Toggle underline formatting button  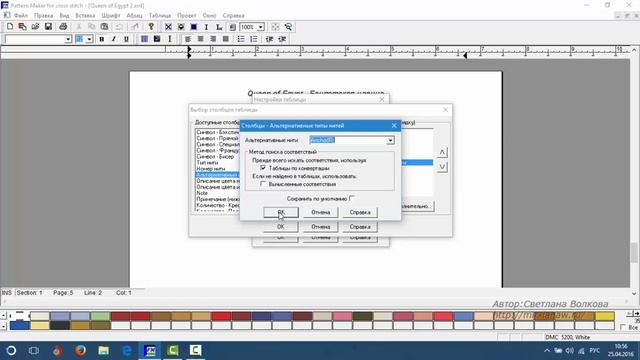pos(126,39)
